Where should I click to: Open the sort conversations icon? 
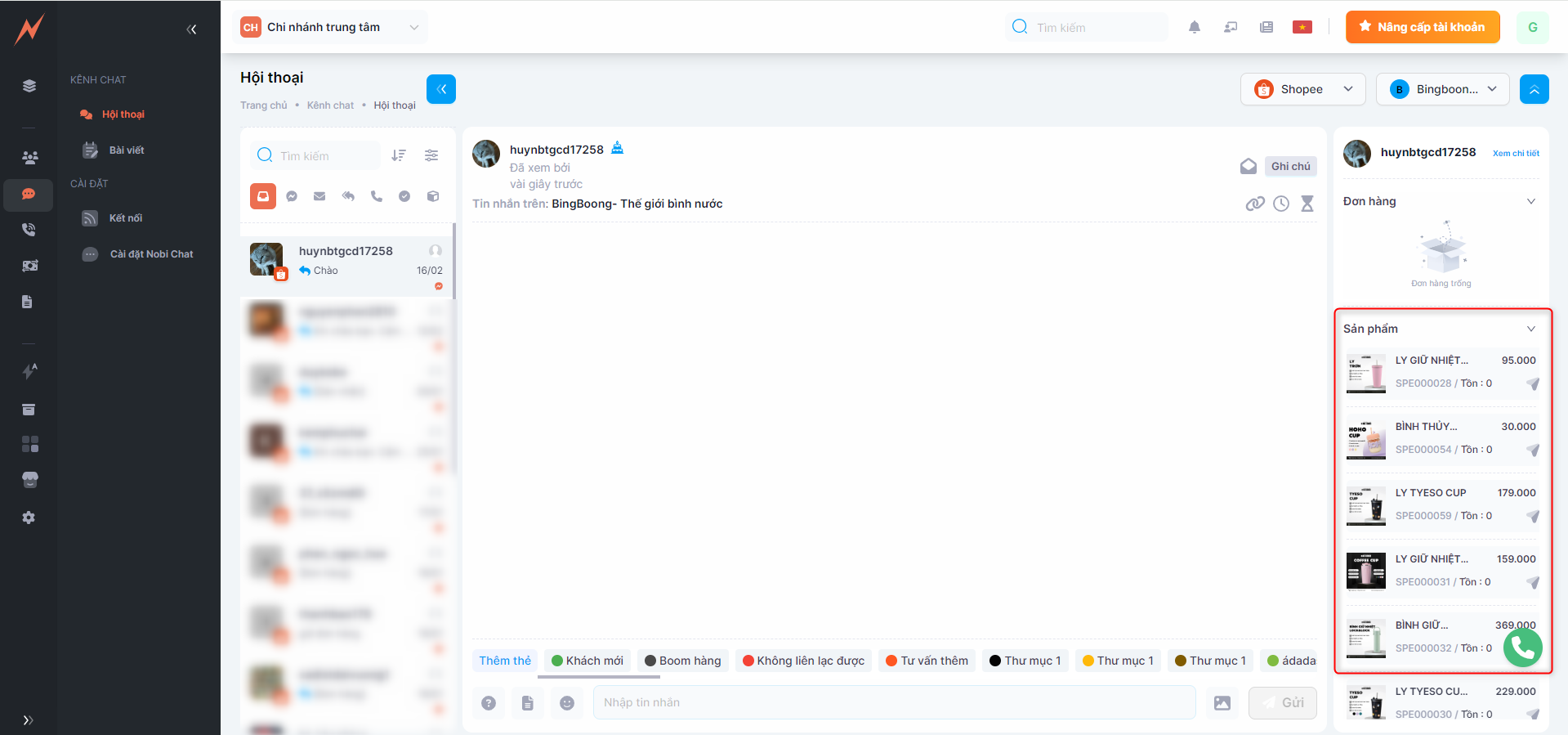point(399,155)
